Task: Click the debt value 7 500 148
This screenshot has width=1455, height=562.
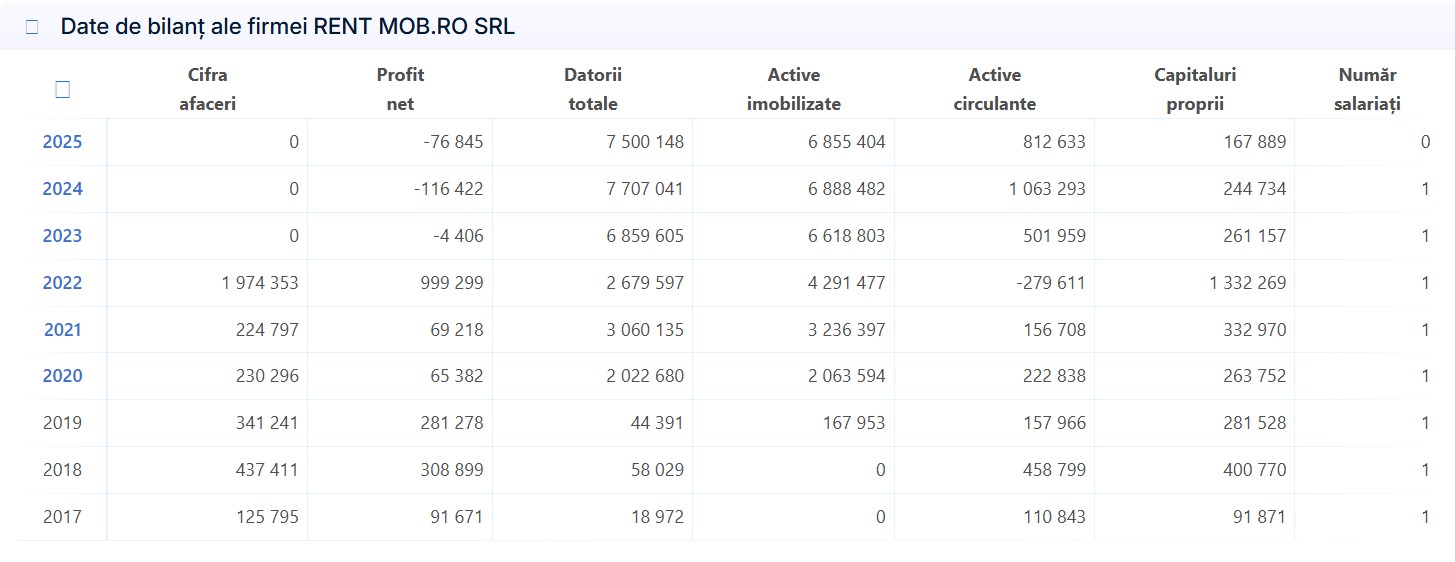Action: pos(645,142)
